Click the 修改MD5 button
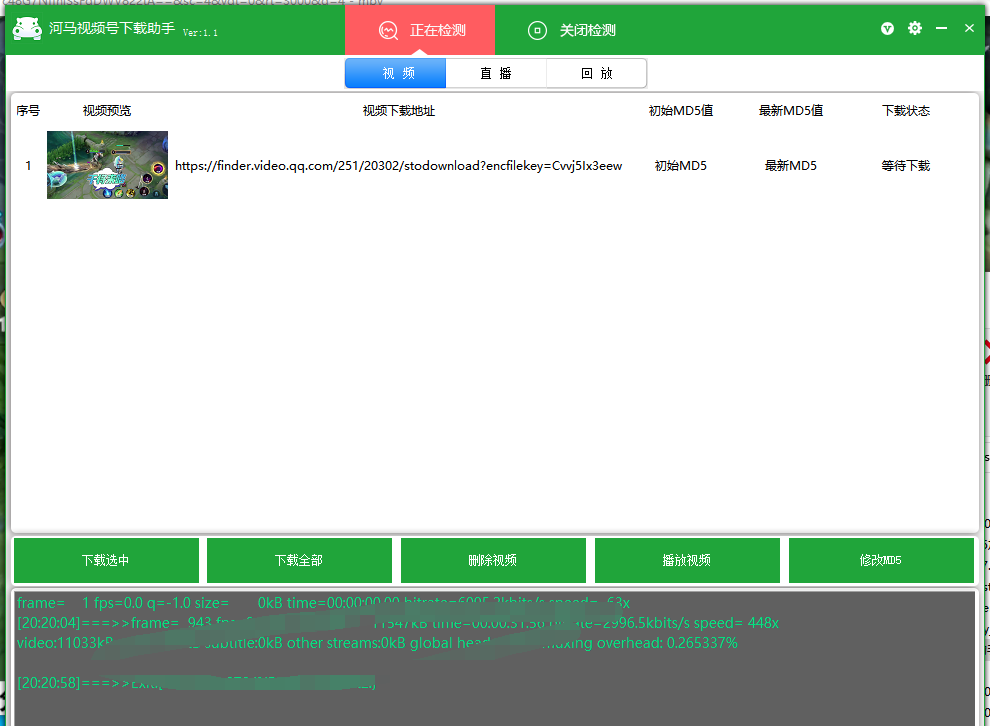Image resolution: width=990 pixels, height=726 pixels. coord(881,560)
